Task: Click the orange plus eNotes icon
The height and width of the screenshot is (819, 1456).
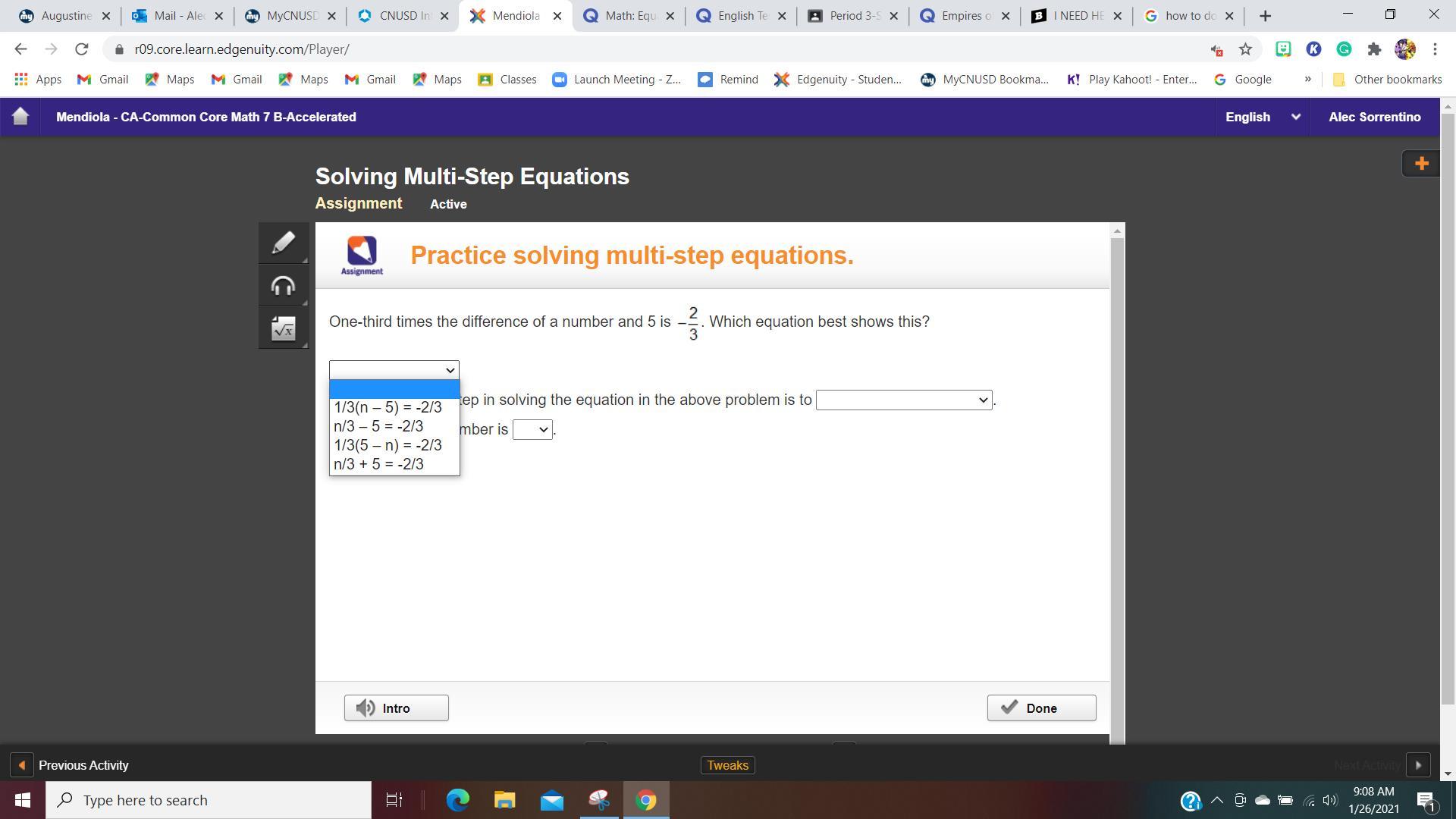Action: 1421,164
